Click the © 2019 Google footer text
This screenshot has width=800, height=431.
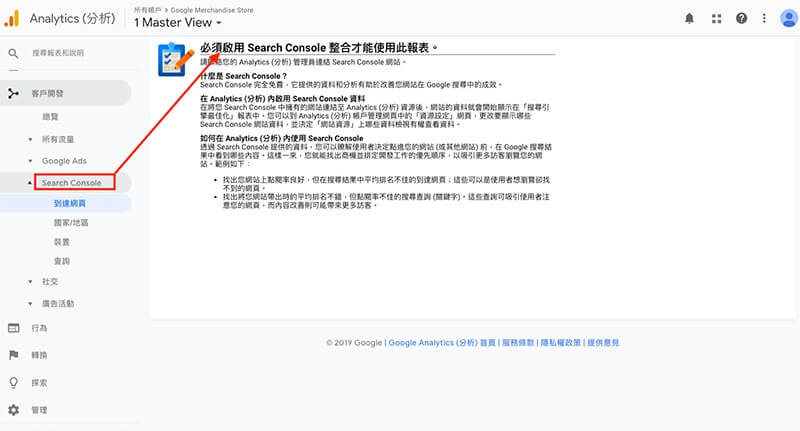point(354,343)
